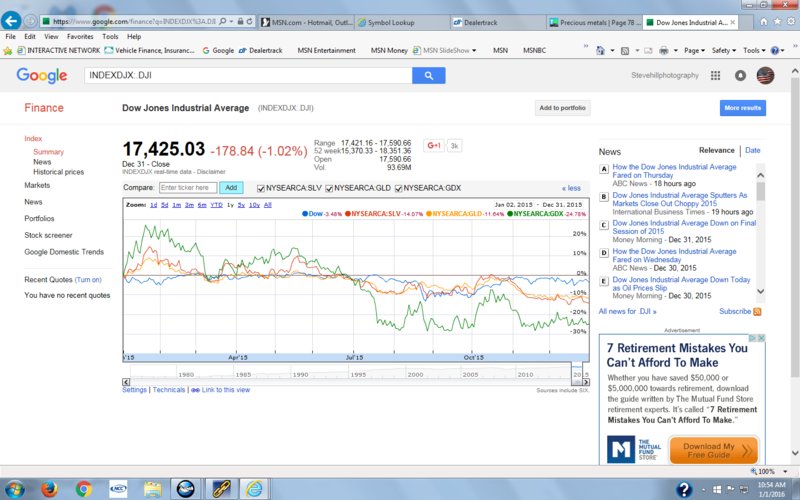Switch to the MSN.com Hotmail tab
Viewport: 800px width, 500px height.
306,22
